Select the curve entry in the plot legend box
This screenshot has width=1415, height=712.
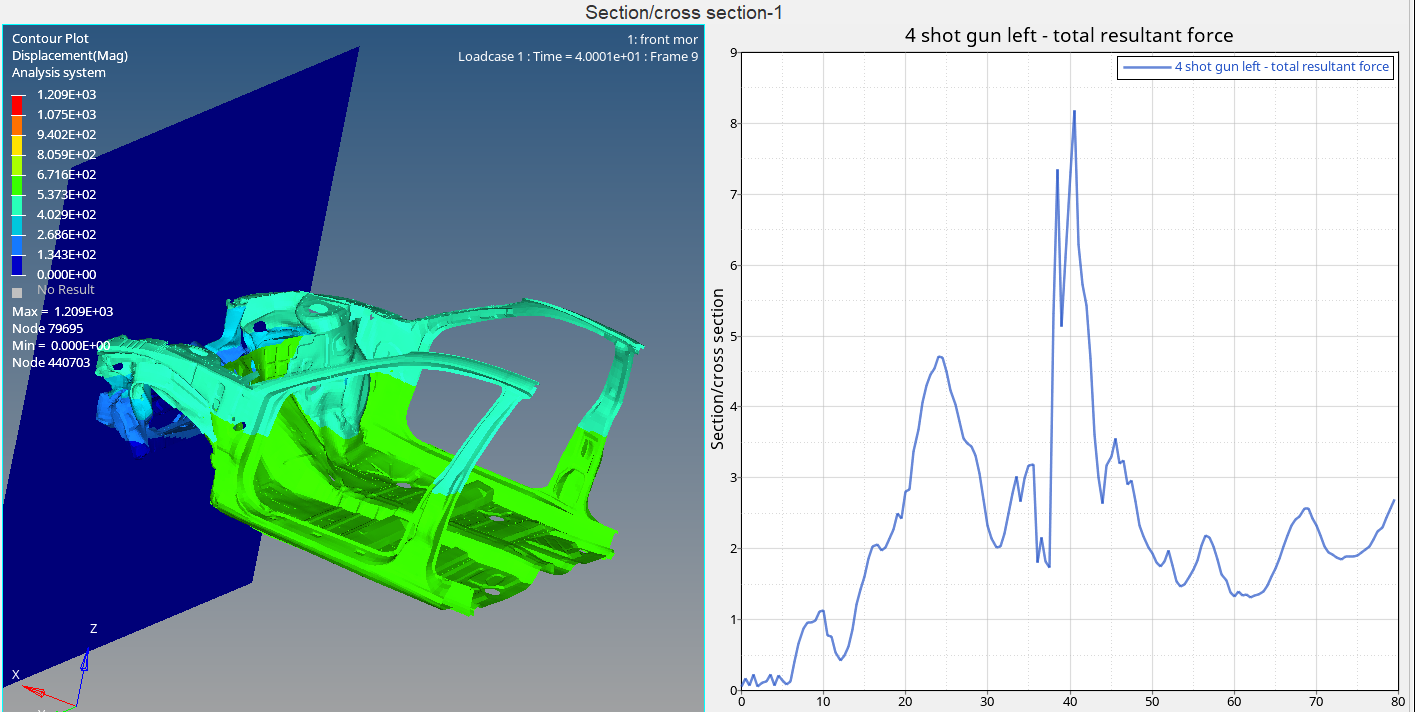1256,67
